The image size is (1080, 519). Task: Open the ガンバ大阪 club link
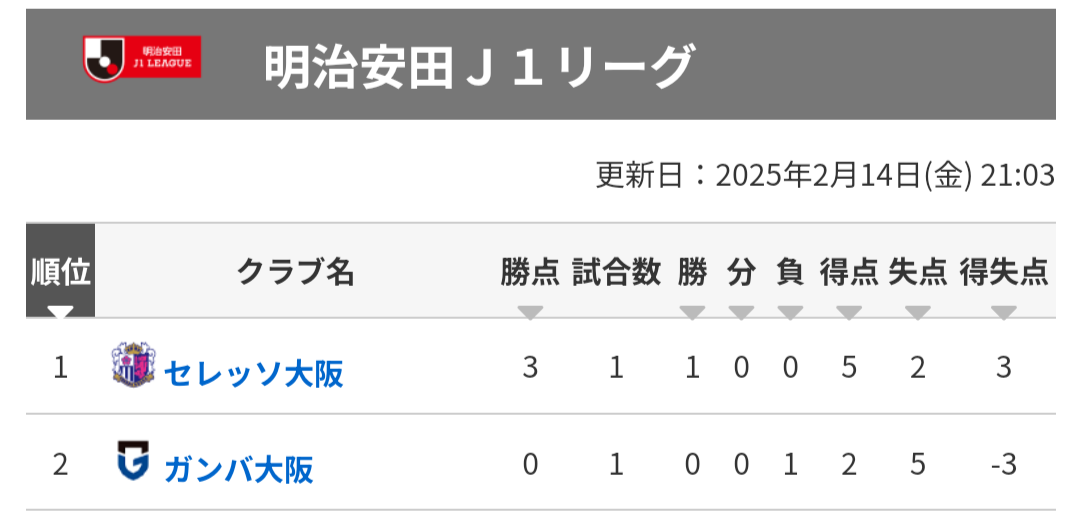tap(238, 469)
